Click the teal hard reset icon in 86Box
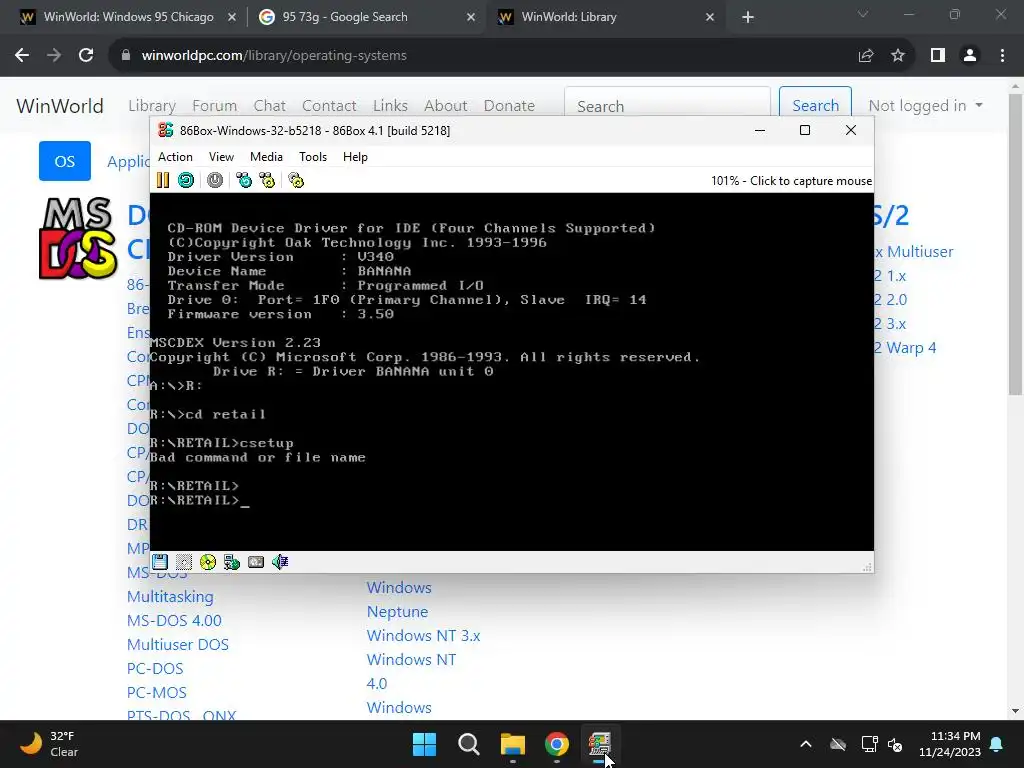The height and width of the screenshot is (768, 1024). [x=186, y=180]
